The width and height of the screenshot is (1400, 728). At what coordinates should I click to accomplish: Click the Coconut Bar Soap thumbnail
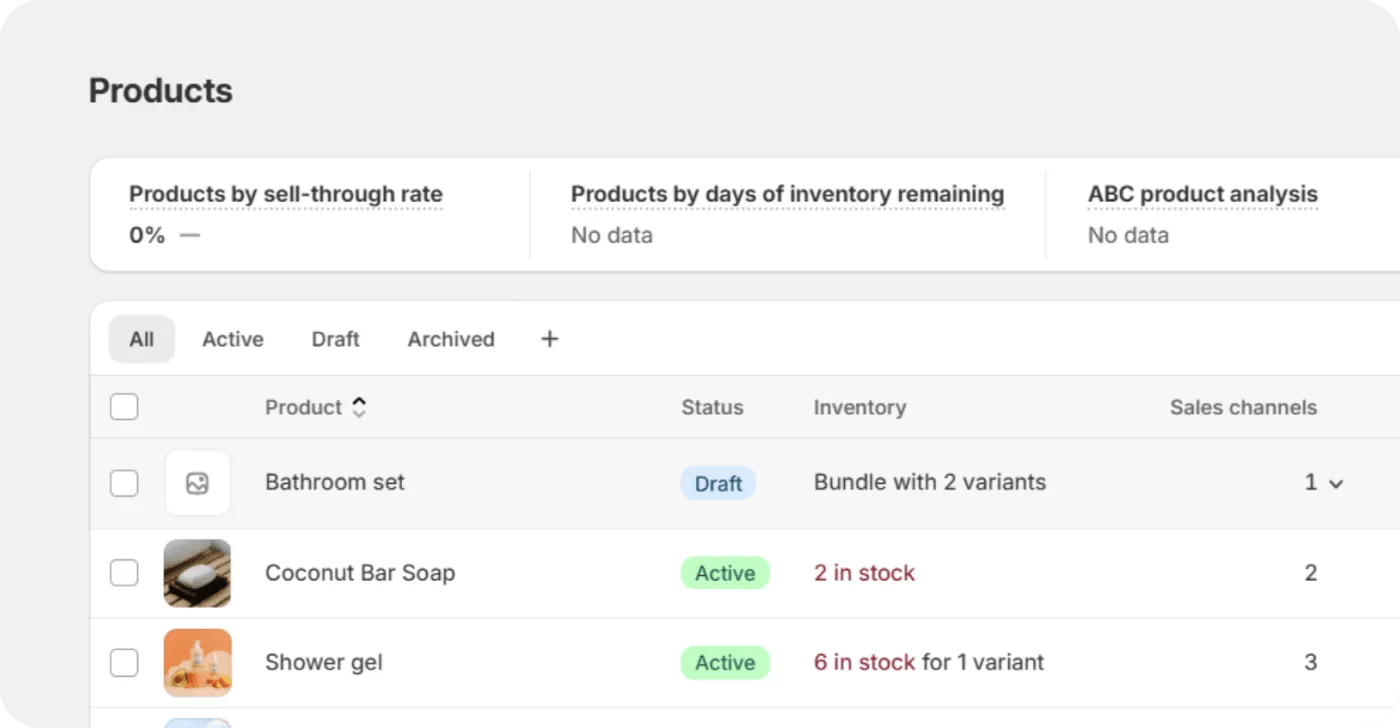pos(197,573)
